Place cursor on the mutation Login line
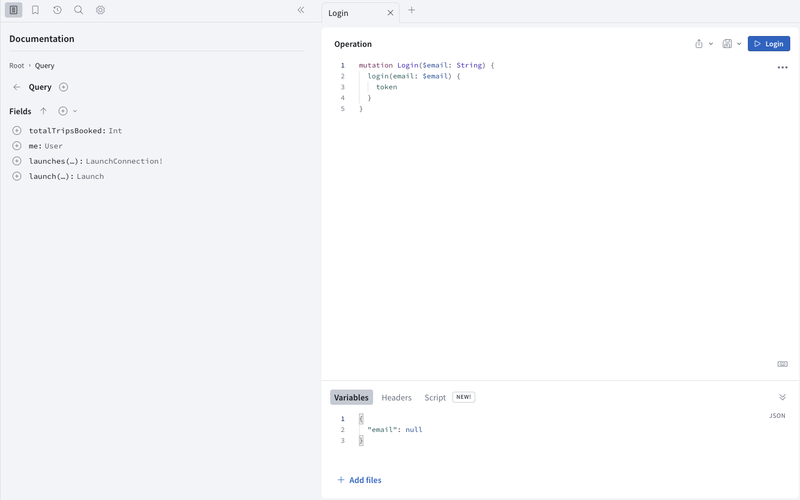This screenshot has height=500, width=800. 427,65
